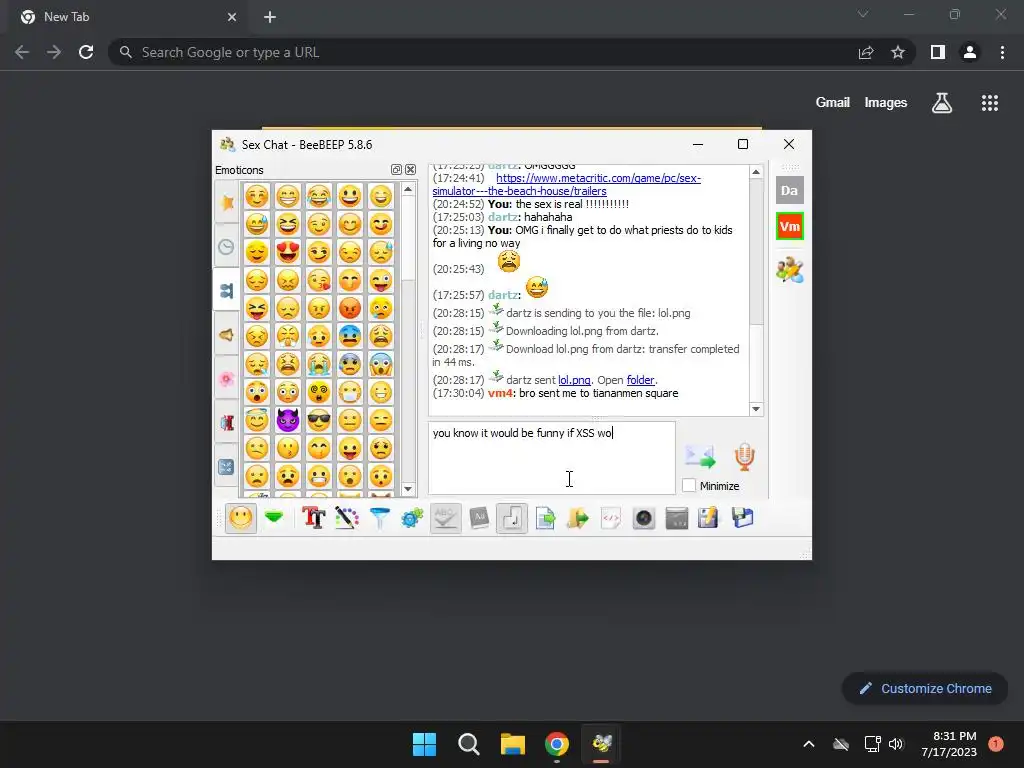Click the send message envelope arrow button
The height and width of the screenshot is (768, 1024).
699,456
